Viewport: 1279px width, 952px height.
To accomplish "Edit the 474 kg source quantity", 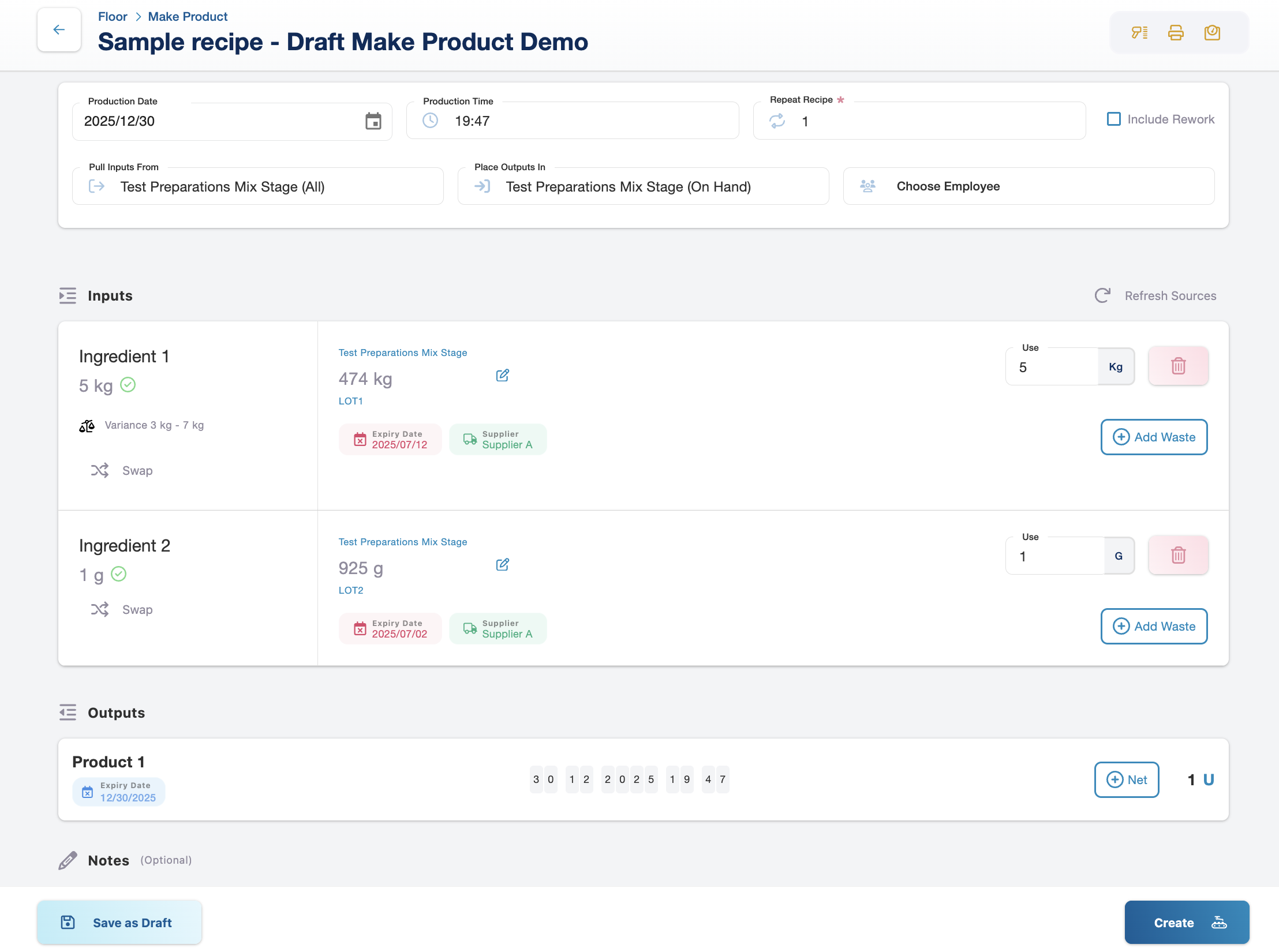I will pos(502,376).
